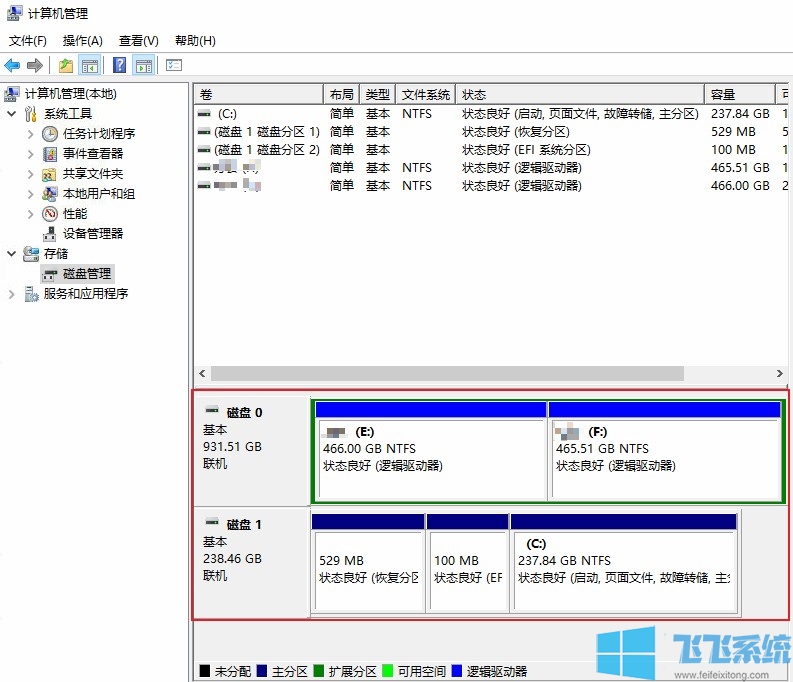This screenshot has height=682, width=793.
Task: Click drive icon of 磁盘 1 磁盘分区 1 row
Action: pos(204,132)
